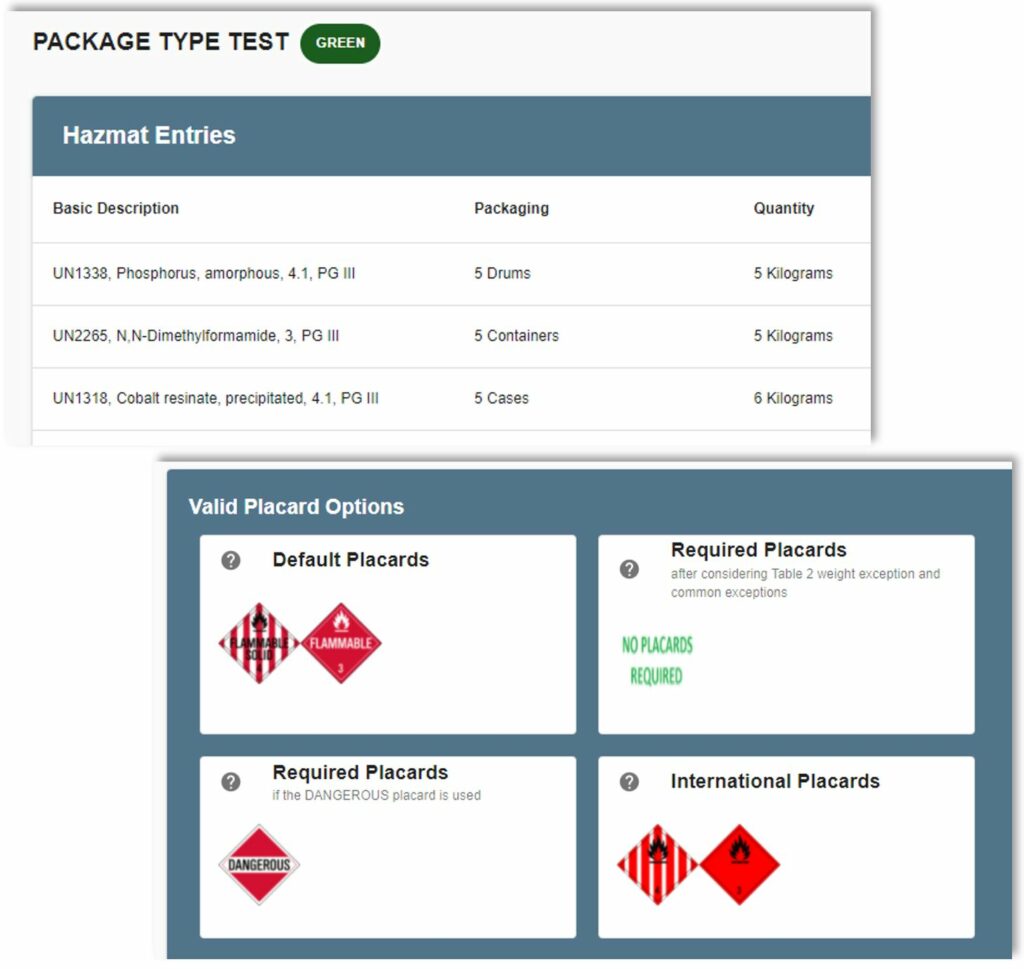Expand the Hazmat Entries panel header
The image size is (1024, 969).
[148, 134]
